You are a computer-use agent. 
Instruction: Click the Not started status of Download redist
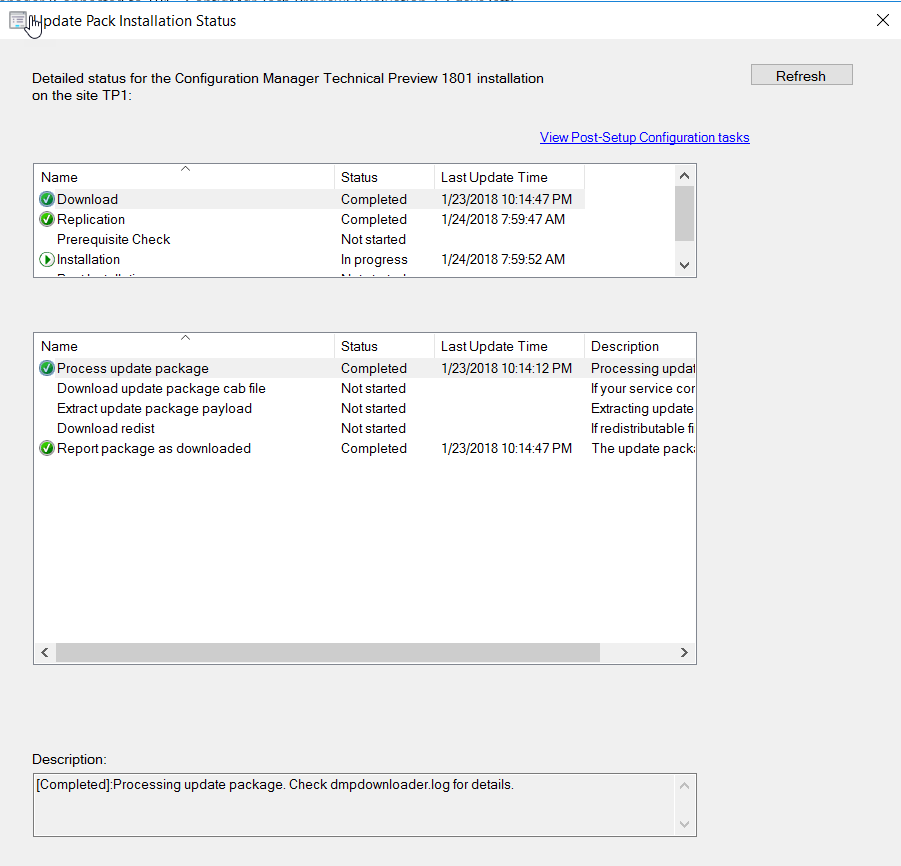pyautogui.click(x=374, y=429)
